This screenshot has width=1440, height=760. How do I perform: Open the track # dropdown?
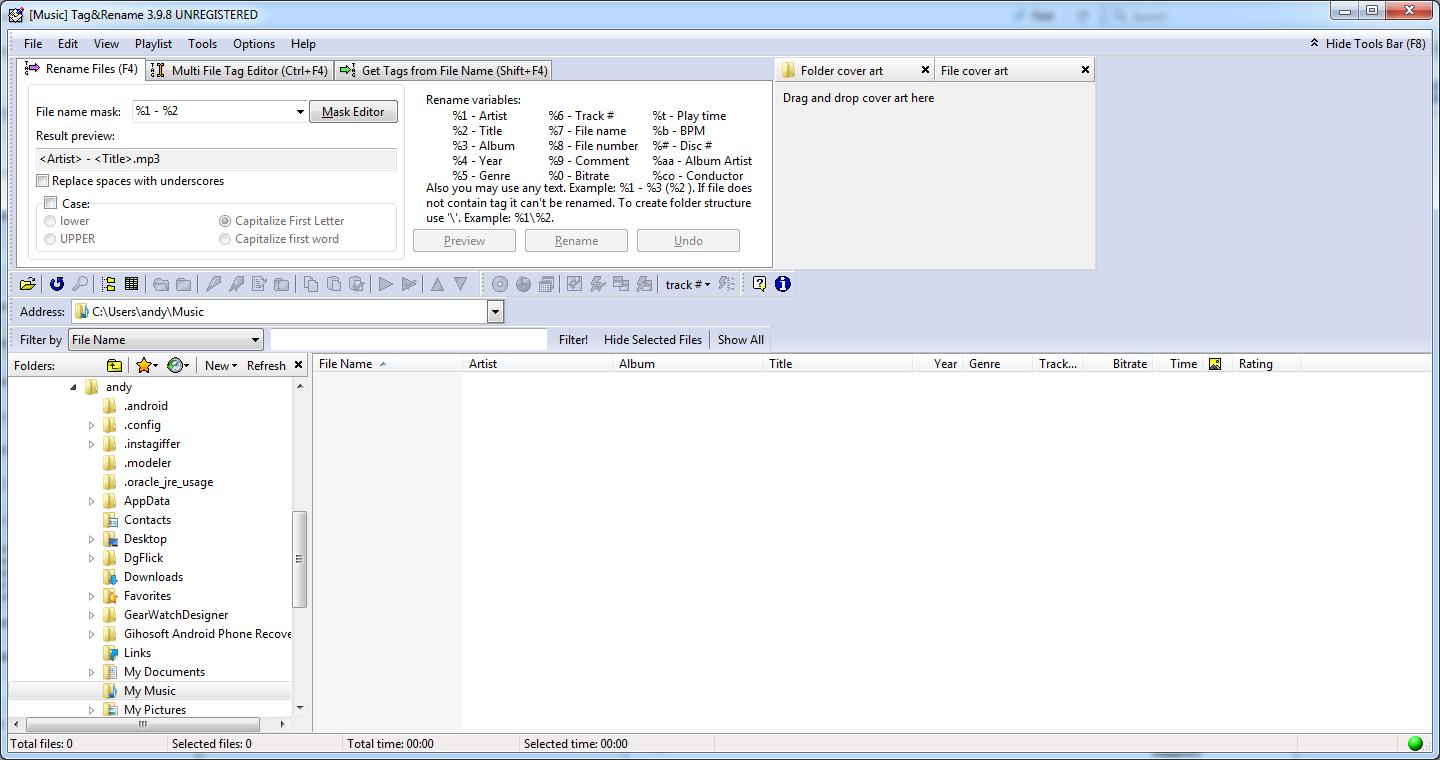click(687, 284)
